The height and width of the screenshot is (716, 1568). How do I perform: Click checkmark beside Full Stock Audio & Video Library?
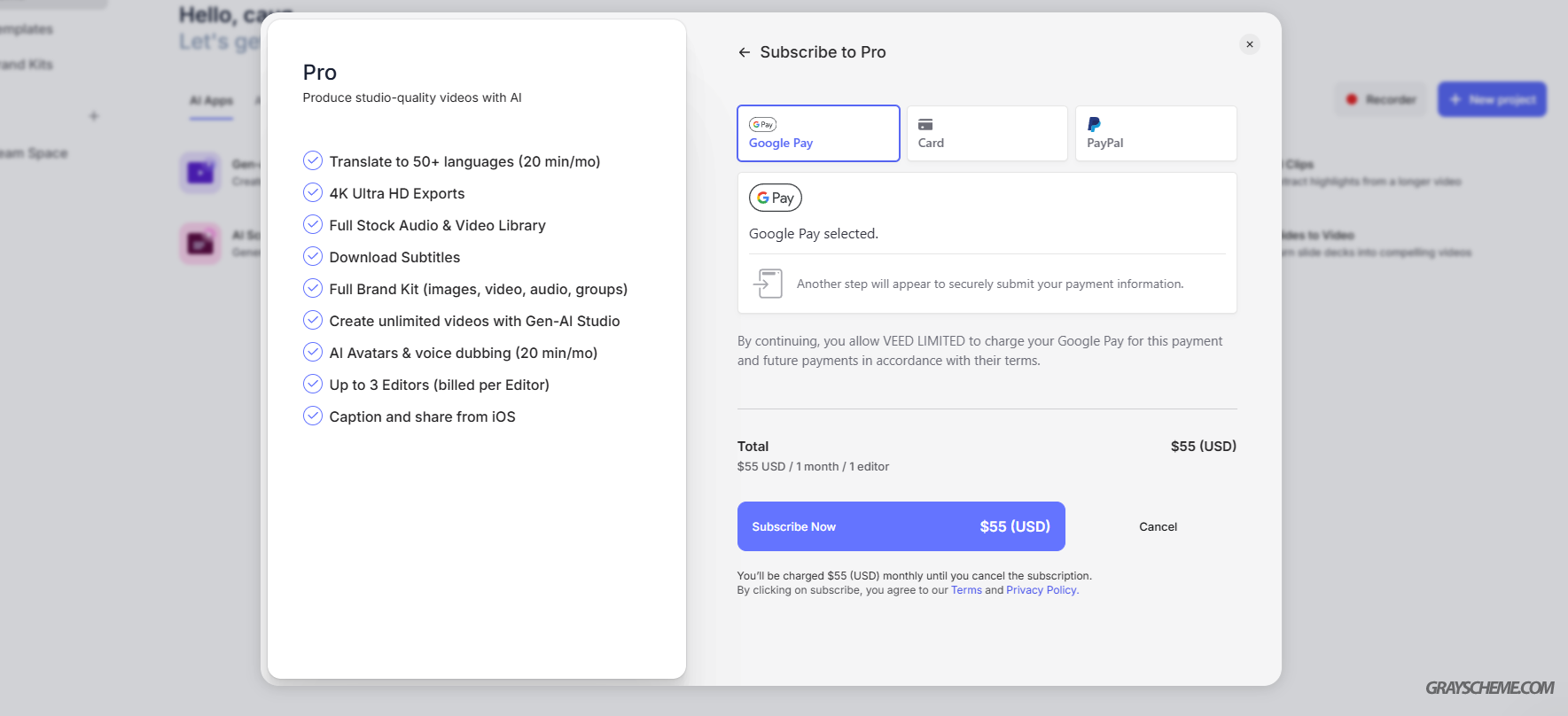pos(313,224)
